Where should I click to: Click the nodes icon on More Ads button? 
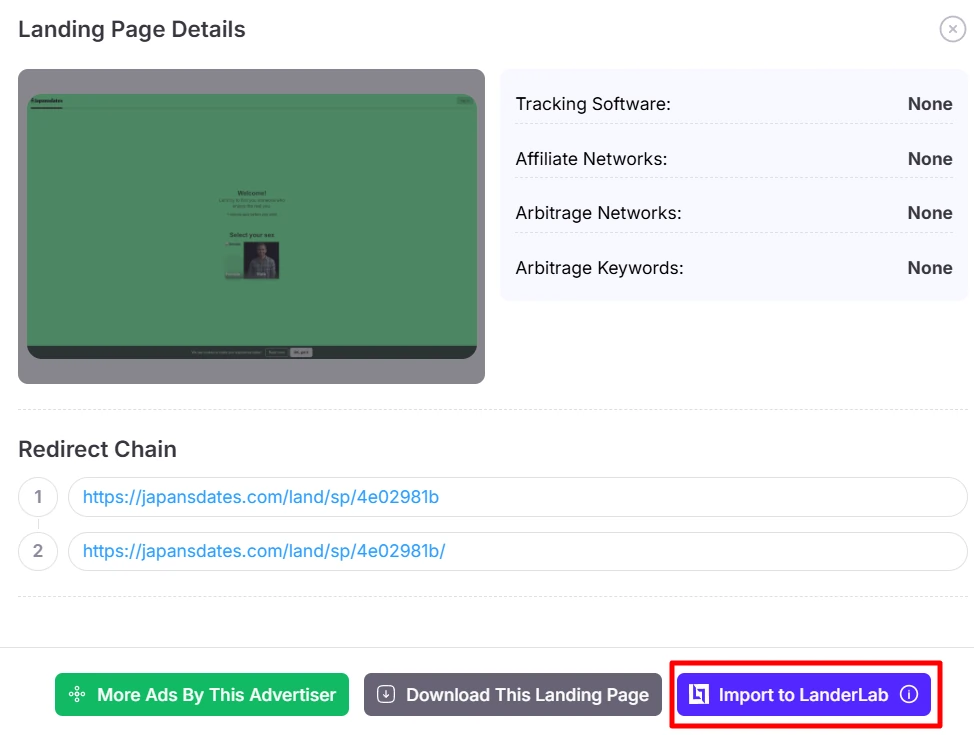(x=77, y=694)
